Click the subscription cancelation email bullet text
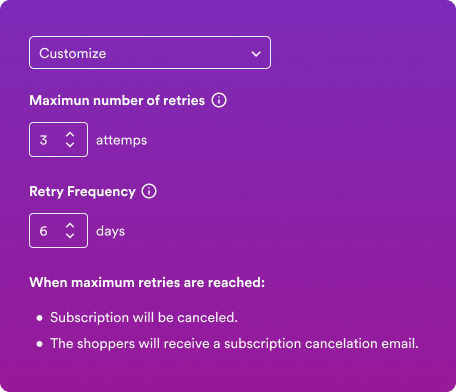456x392 pixels. pos(234,344)
